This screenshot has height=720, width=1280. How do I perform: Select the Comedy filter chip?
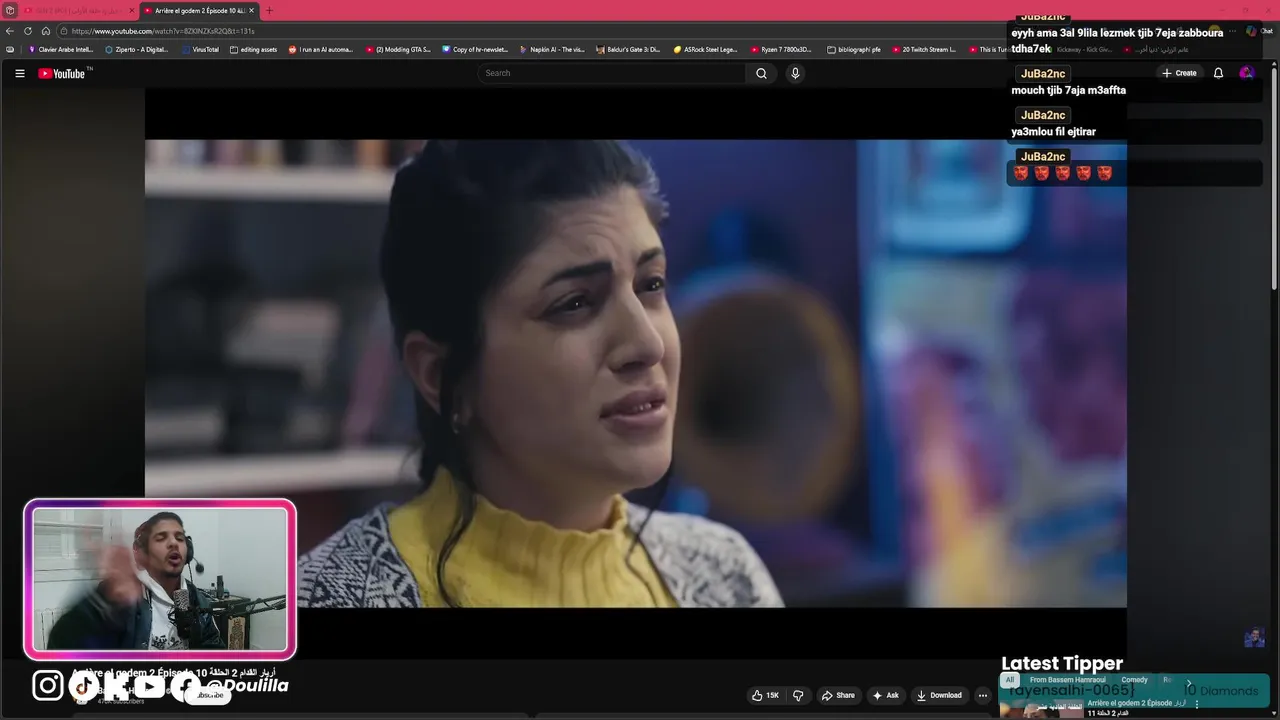(x=1134, y=680)
